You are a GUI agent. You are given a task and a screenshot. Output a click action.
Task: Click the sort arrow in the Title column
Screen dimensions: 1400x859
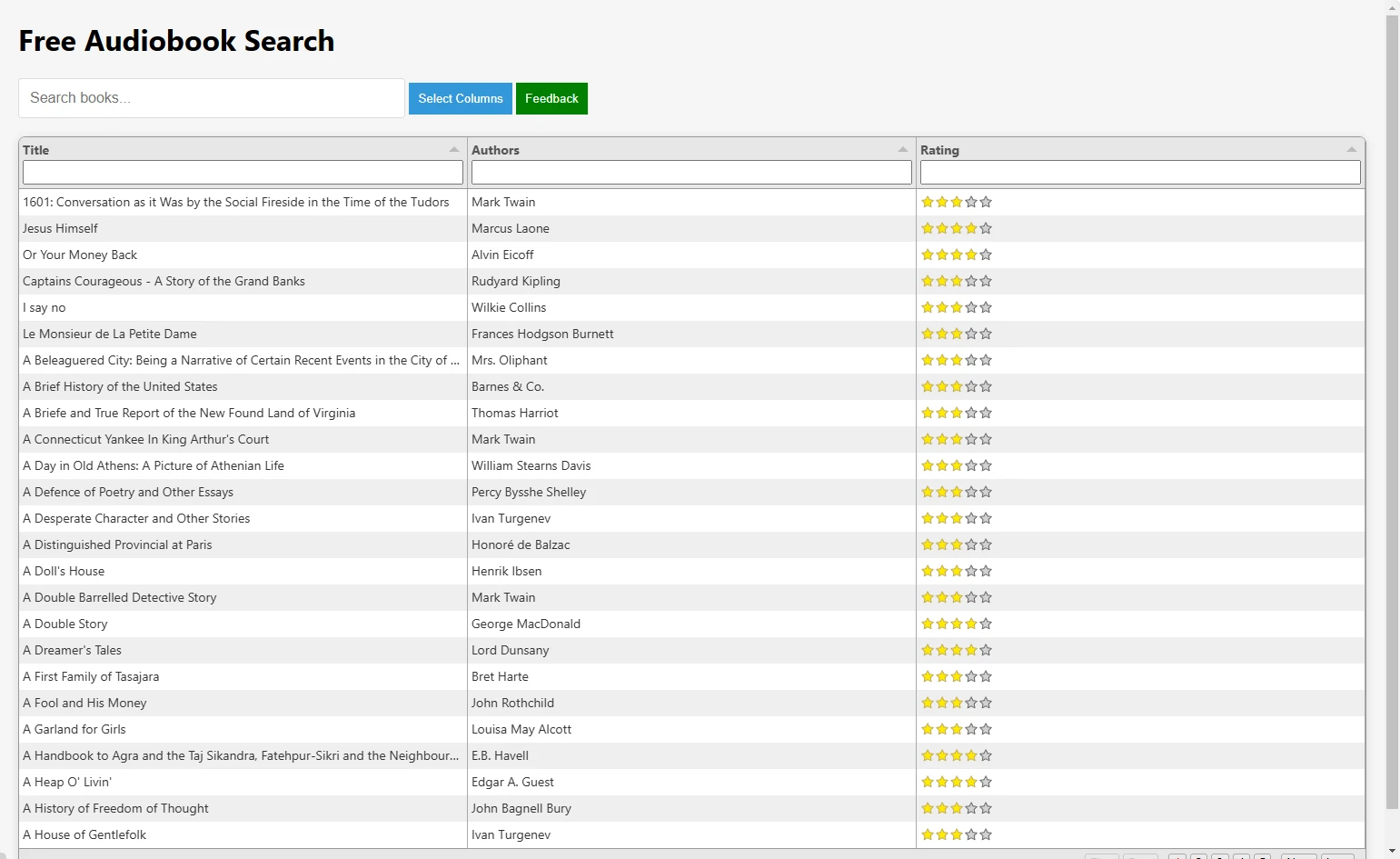(x=454, y=150)
